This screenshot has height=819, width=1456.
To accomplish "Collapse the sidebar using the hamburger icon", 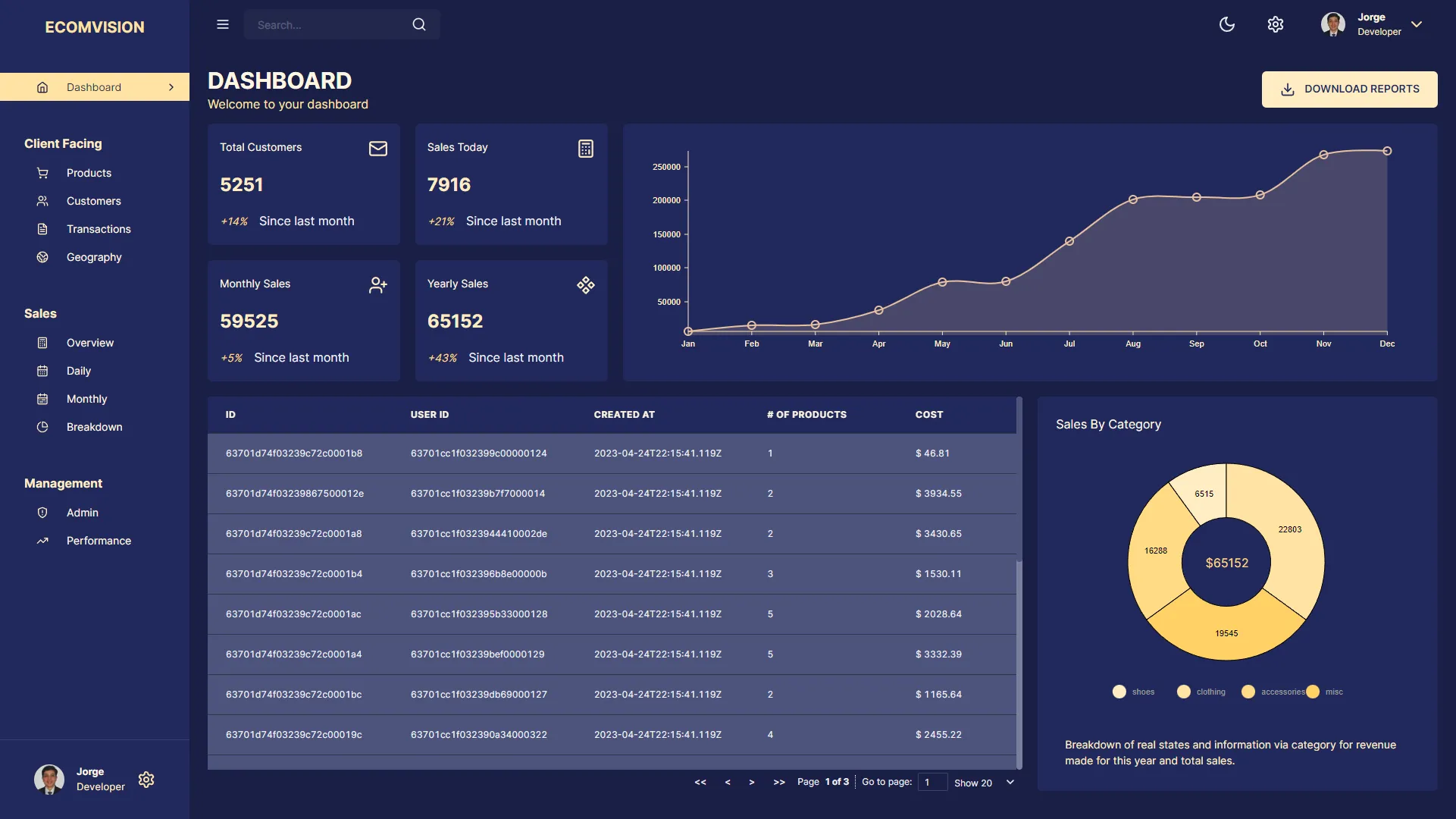I will click(222, 24).
